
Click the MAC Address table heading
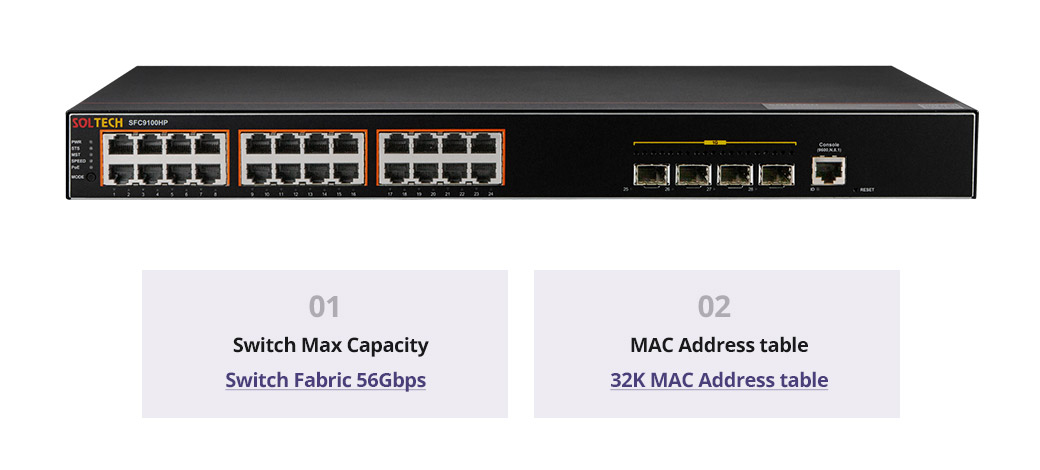[719, 345]
